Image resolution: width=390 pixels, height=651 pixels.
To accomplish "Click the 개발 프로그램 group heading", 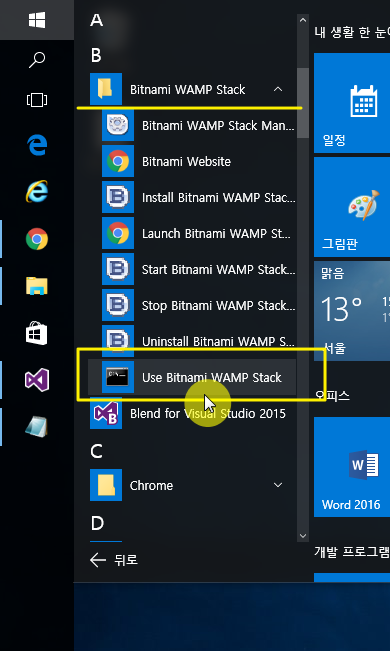I will click(352, 551).
